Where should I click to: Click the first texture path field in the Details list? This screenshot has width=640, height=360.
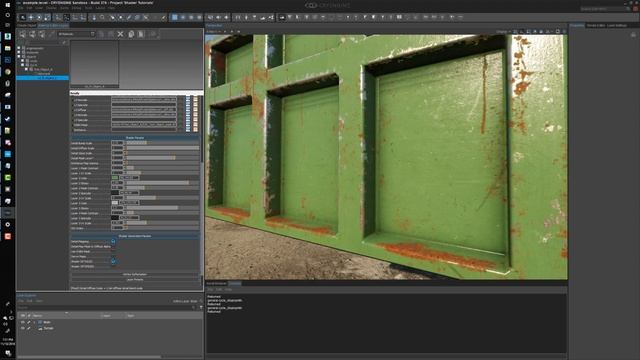[144, 100]
